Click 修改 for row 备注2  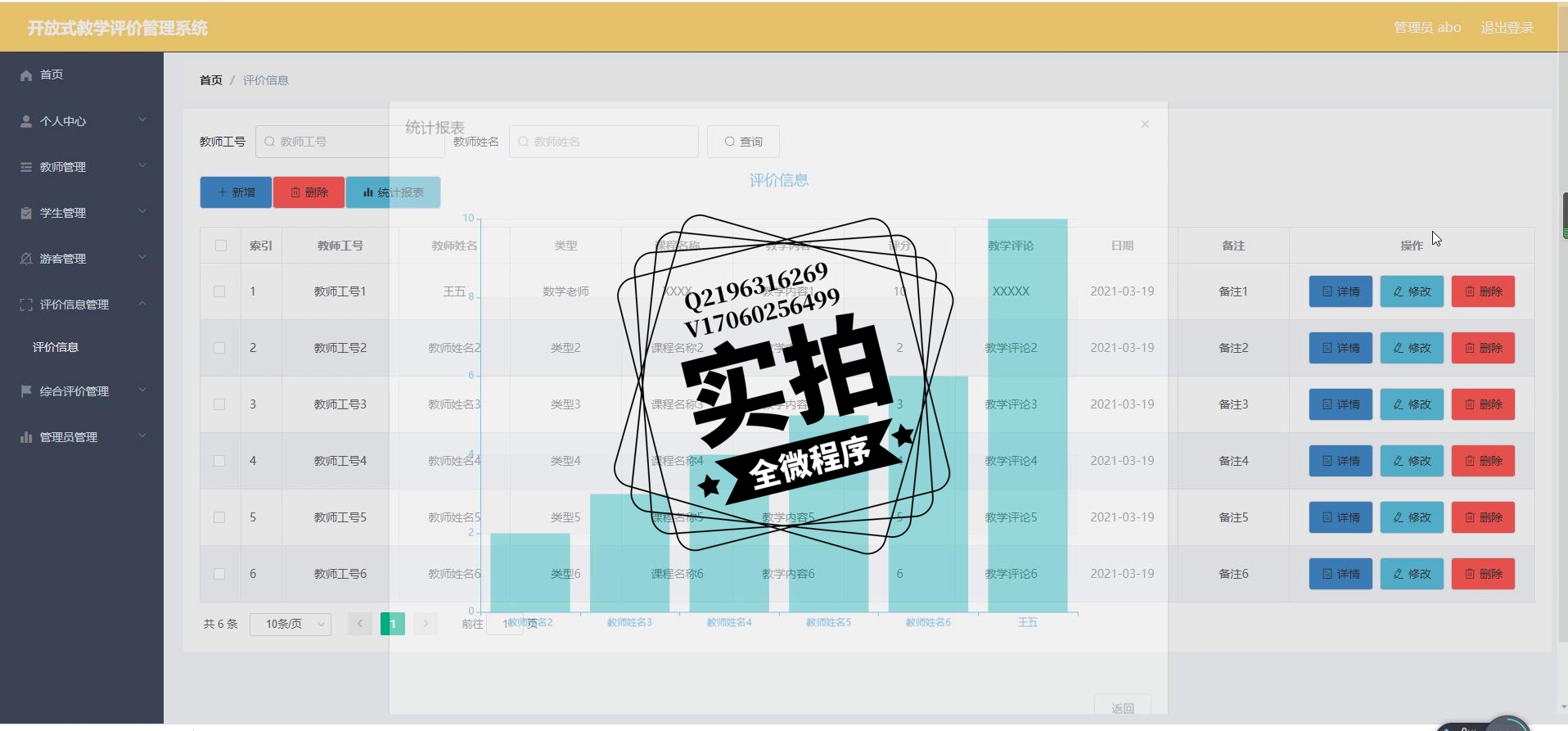[1412, 348]
